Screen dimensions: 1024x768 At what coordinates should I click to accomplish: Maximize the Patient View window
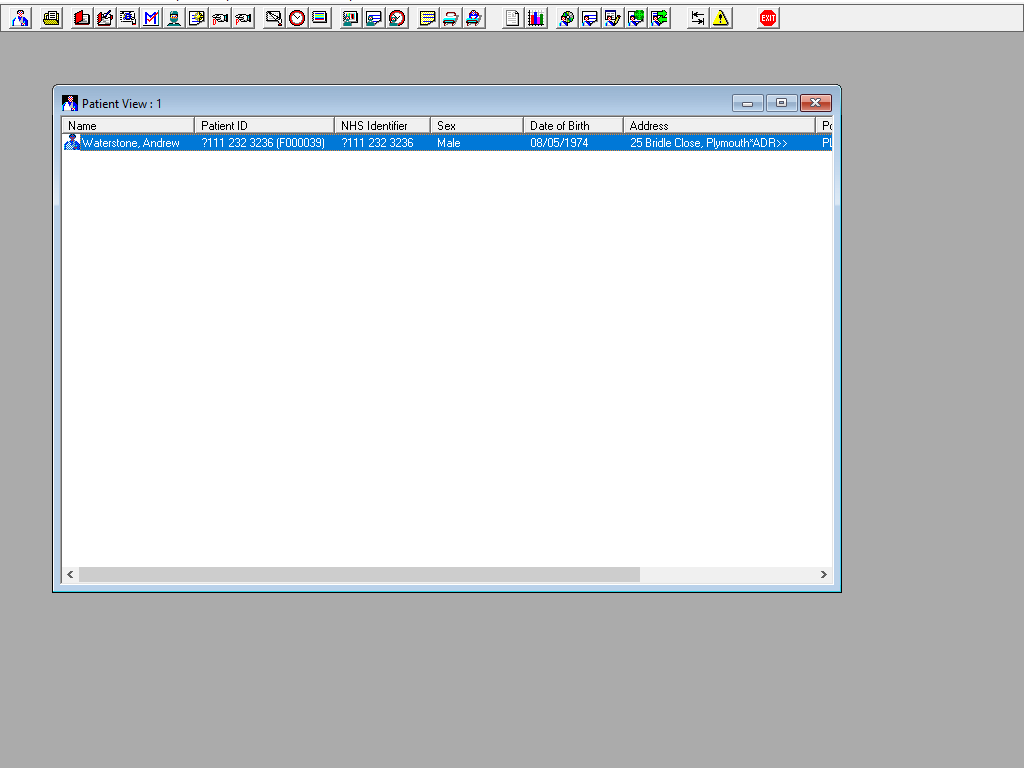tap(782, 103)
